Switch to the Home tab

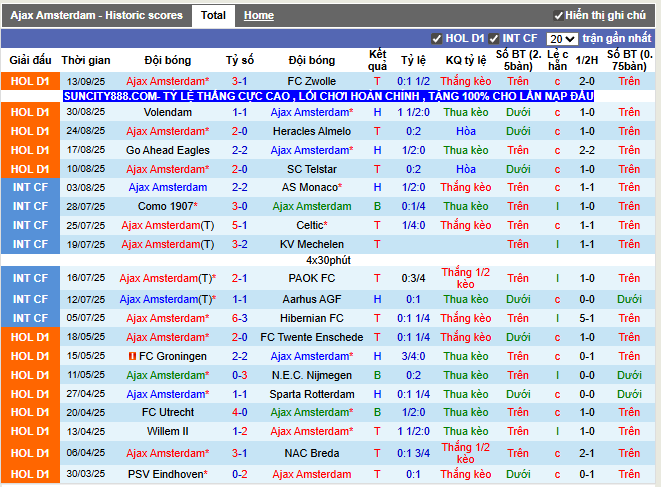259,16
